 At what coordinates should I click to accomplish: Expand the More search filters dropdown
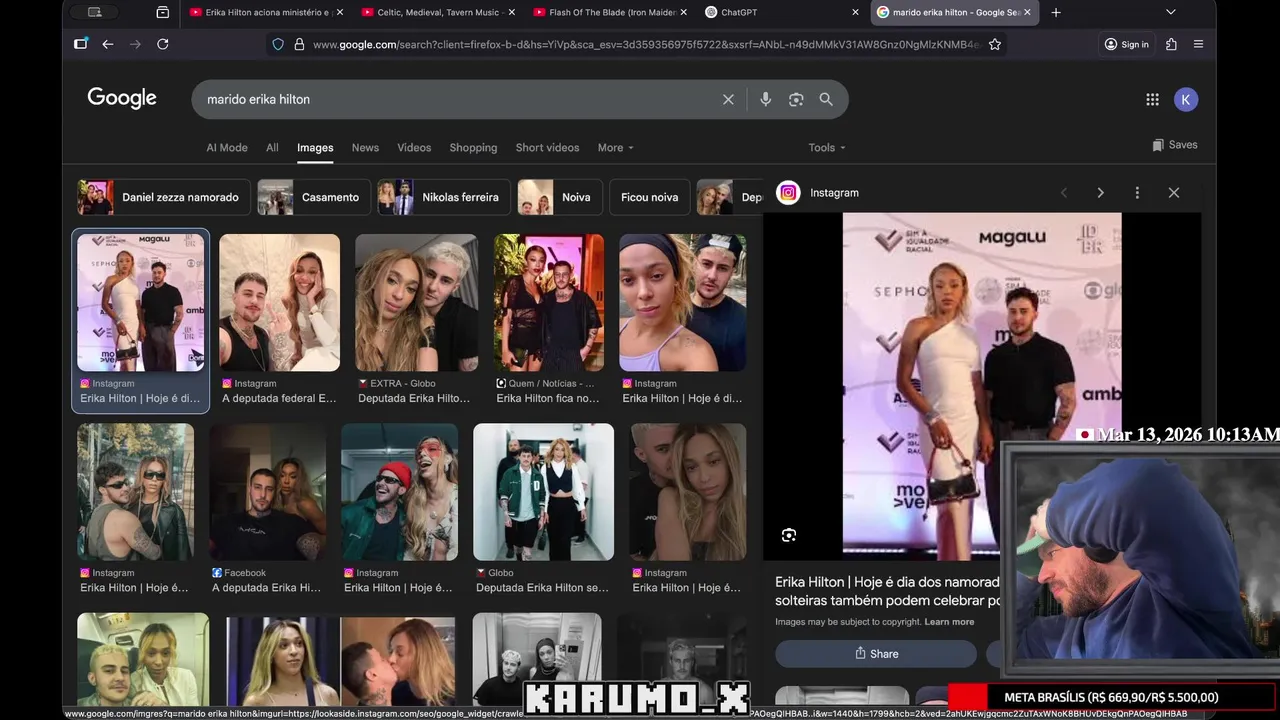(x=616, y=147)
